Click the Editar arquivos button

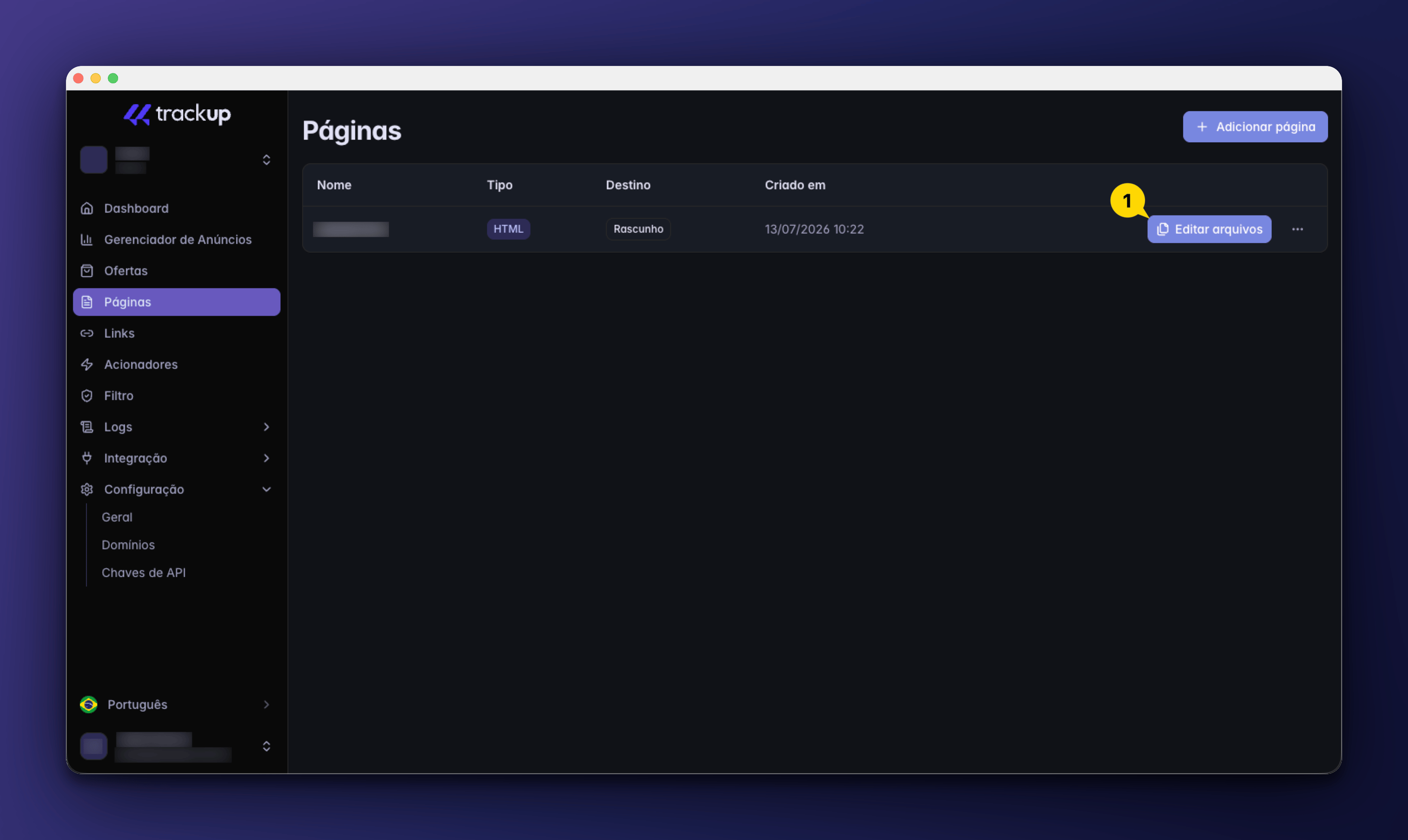coord(1209,229)
